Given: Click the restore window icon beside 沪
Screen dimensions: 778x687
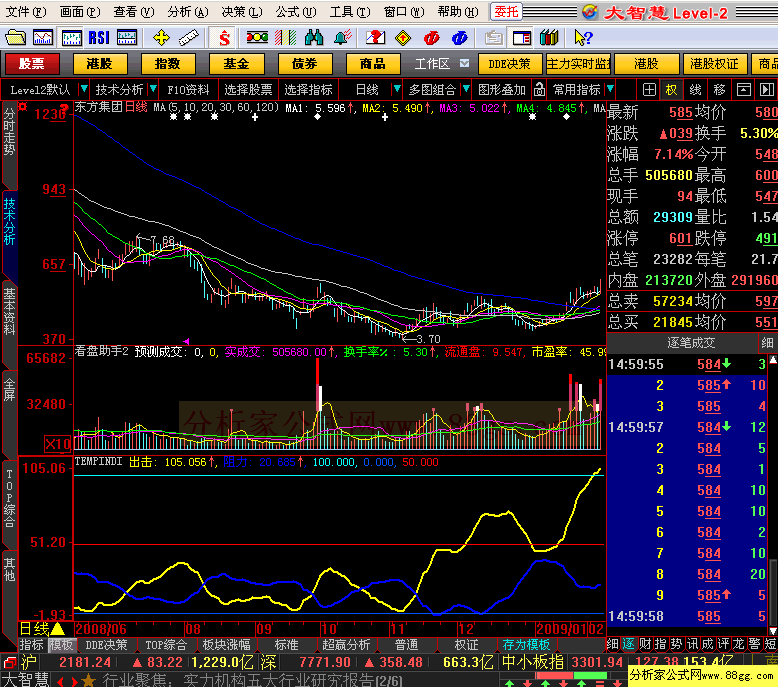Looking at the screenshot, I should click(9, 662).
